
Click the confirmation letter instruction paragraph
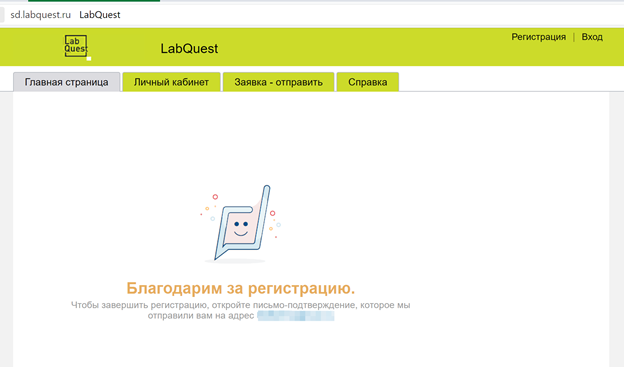(240, 310)
